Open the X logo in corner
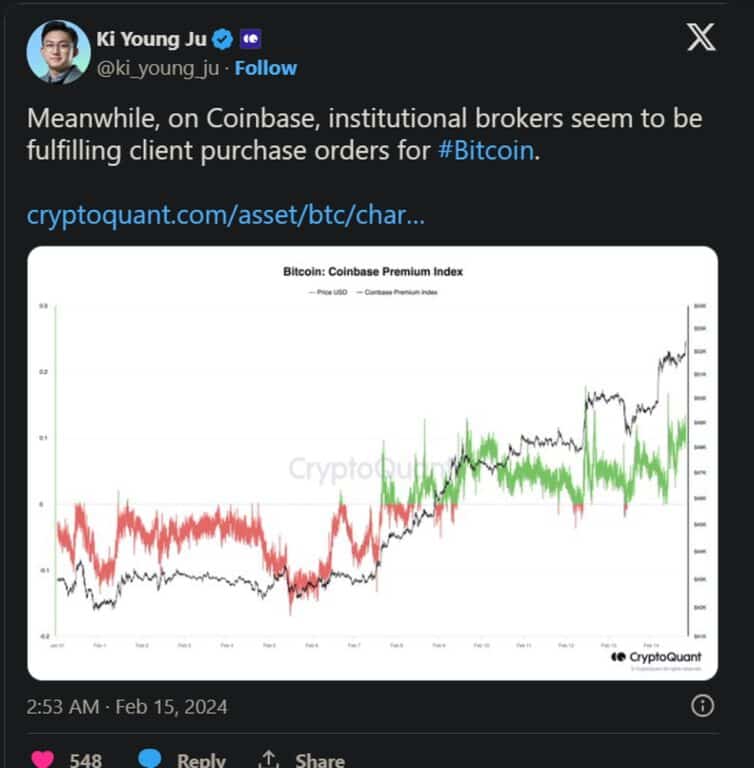The width and height of the screenshot is (754, 768). 701,37
